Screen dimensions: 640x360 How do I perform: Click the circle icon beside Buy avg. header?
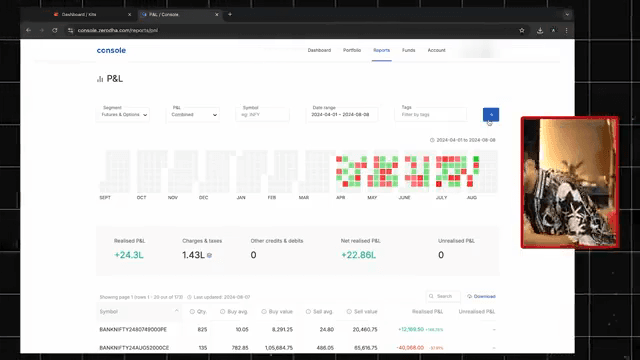click(222, 311)
